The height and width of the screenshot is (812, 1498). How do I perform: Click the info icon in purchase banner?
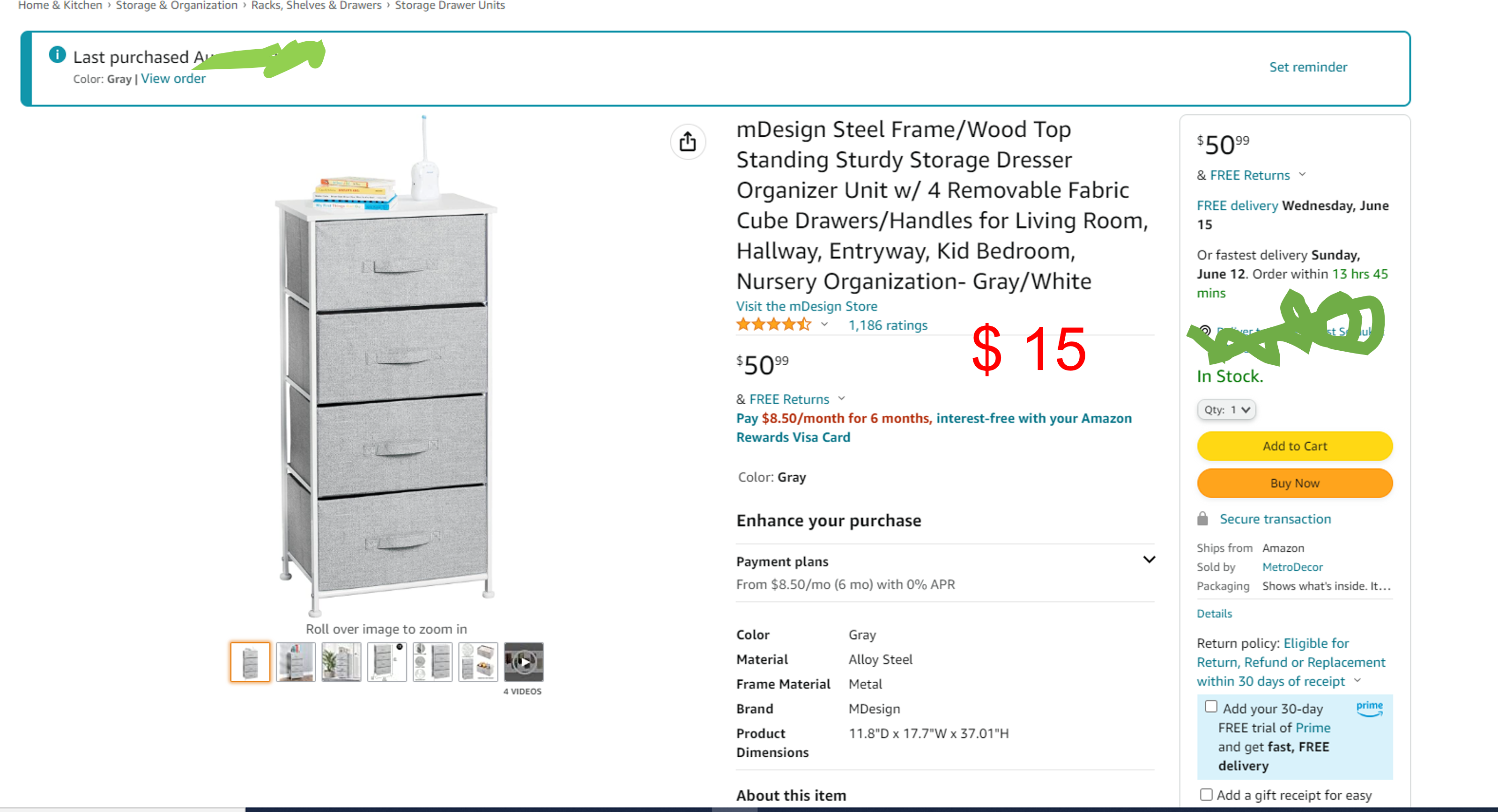pyautogui.click(x=57, y=55)
